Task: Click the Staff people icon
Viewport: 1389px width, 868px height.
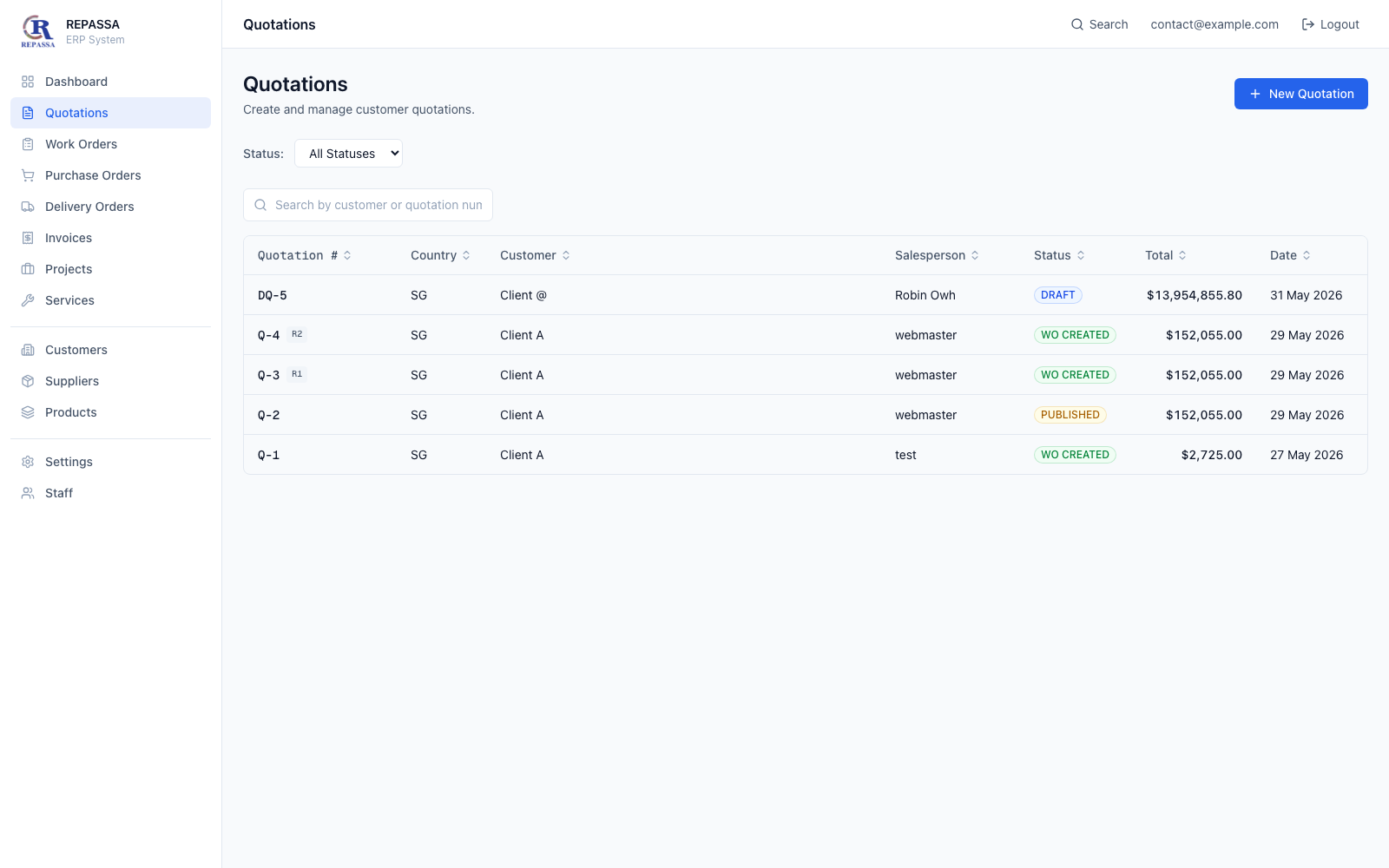Action: [28, 493]
